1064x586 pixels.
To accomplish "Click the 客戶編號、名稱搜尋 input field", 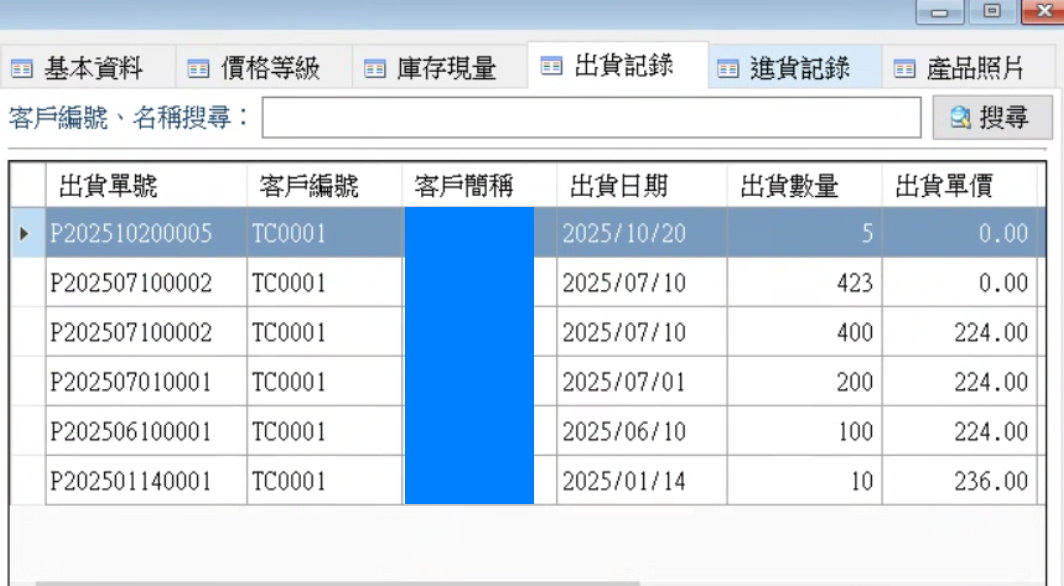I will (590, 116).
